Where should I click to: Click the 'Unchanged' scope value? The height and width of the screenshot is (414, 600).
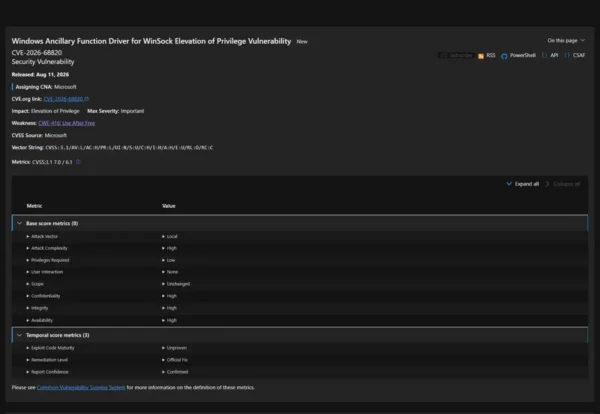178,284
